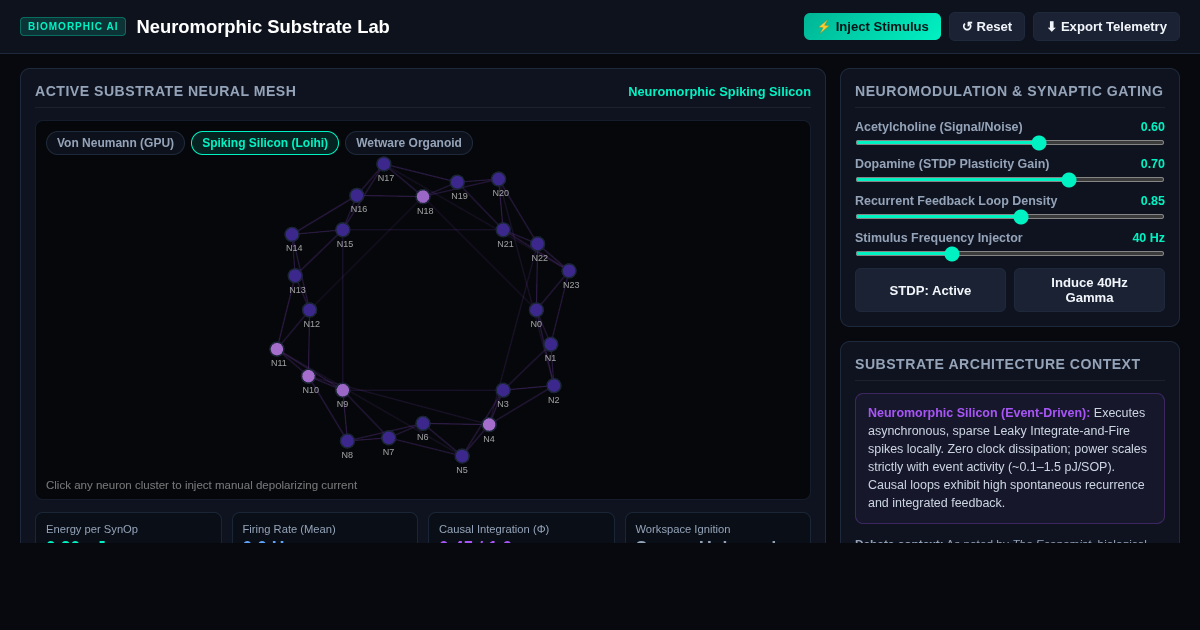The image size is (1200, 630).
Task: Select neuron N21
Action: pyautogui.click(x=503, y=230)
